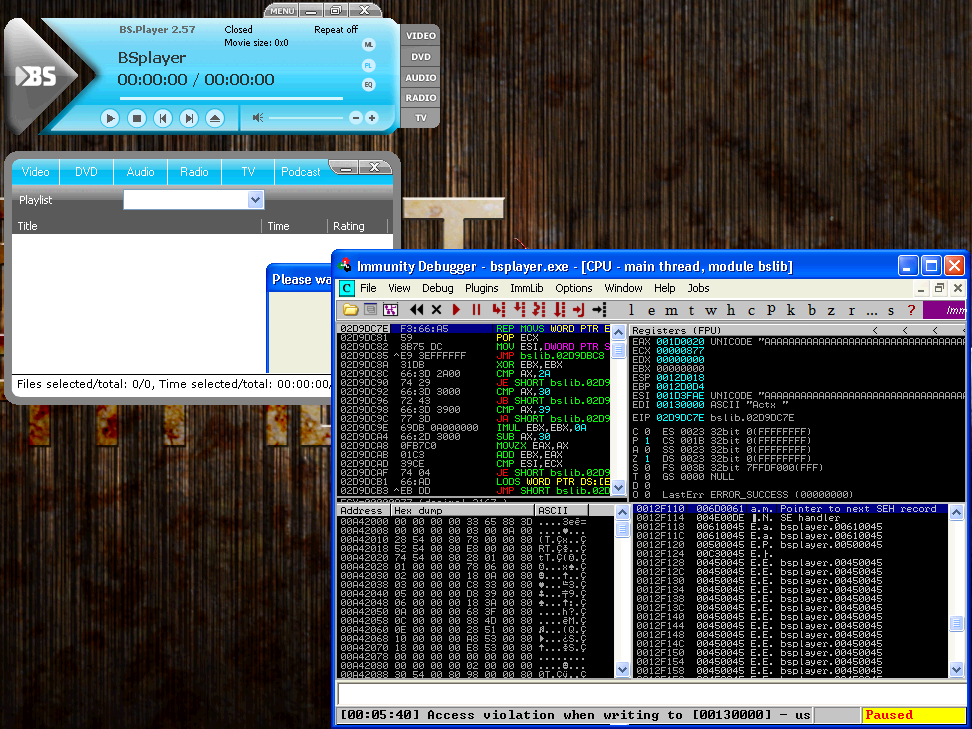Click go to address arrow icon
The height and width of the screenshot is (729, 972).
(x=599, y=309)
